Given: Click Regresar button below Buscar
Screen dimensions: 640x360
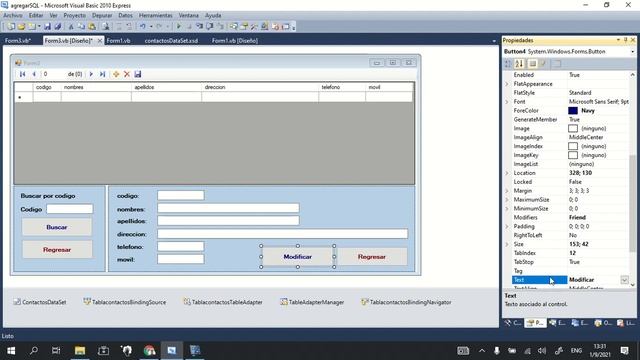Looking at the screenshot, I should pos(57,249).
